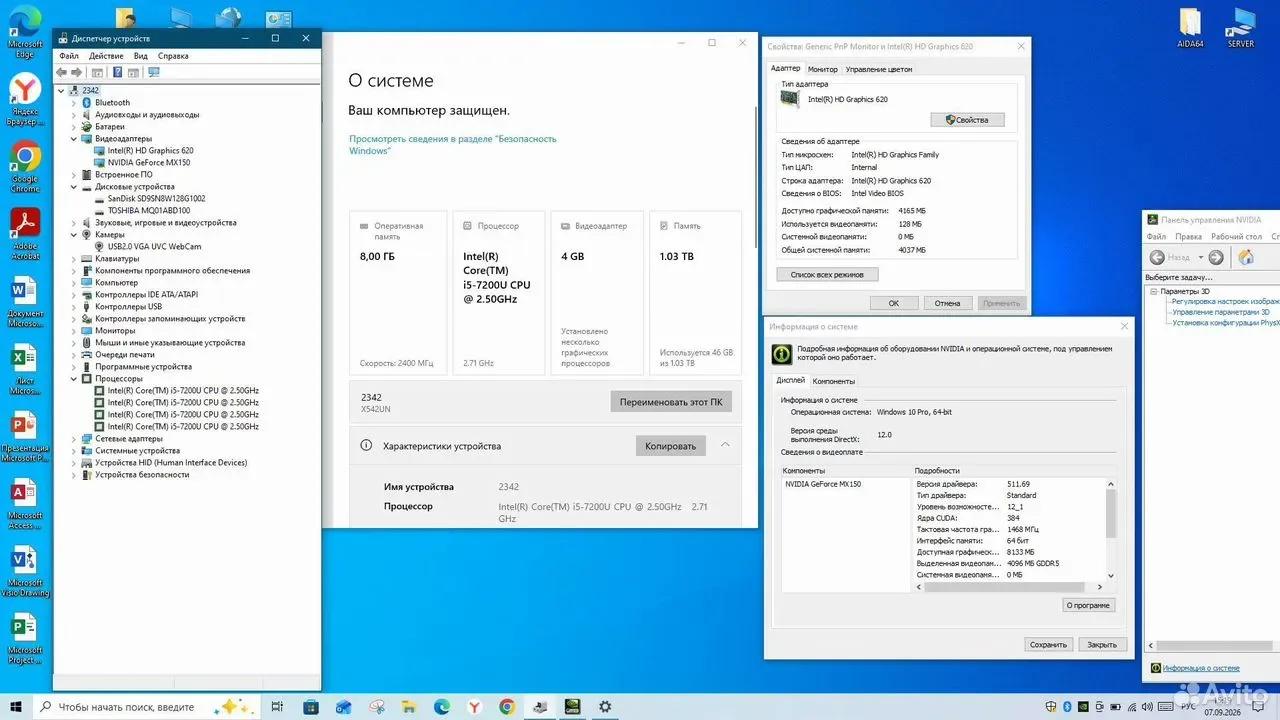Open the Settings gear on the taskbar
The image size is (1280, 720).
605,706
